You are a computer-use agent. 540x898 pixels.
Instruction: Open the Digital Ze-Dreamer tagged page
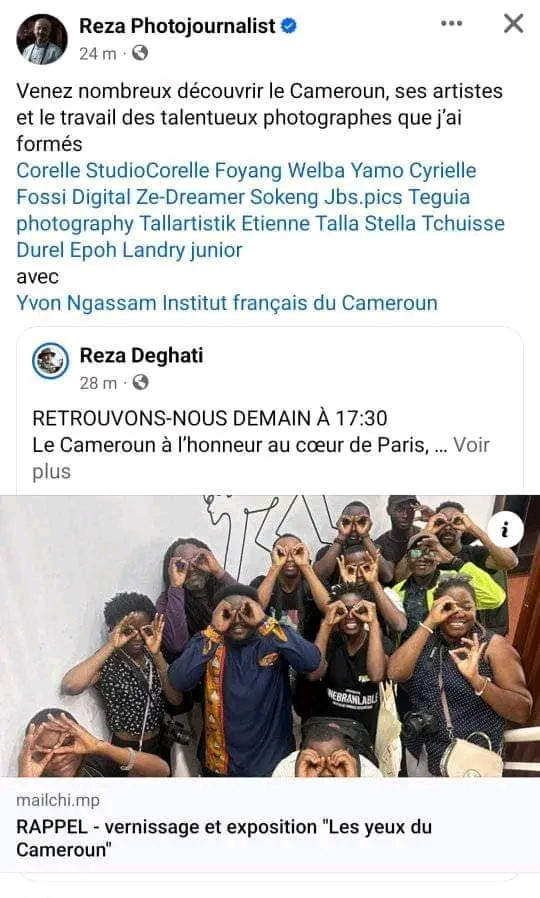(159, 197)
